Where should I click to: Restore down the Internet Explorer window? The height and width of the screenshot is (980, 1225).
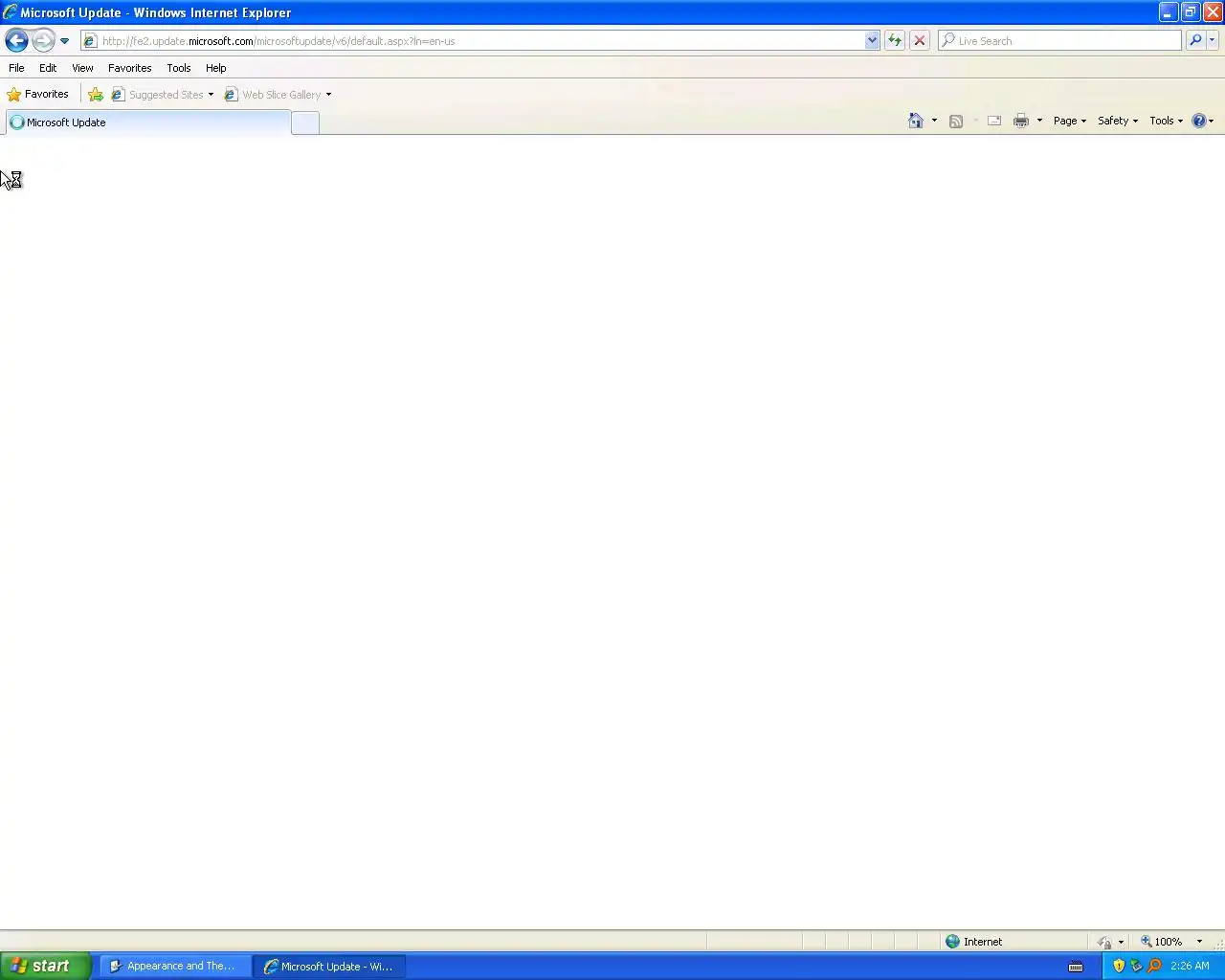point(1191,12)
